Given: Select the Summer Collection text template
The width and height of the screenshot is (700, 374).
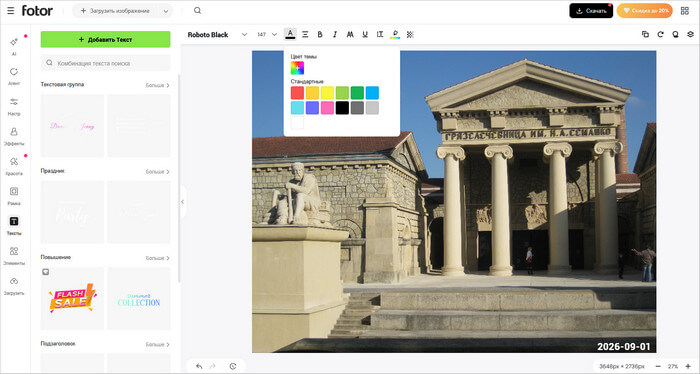Looking at the screenshot, I should coord(139,299).
